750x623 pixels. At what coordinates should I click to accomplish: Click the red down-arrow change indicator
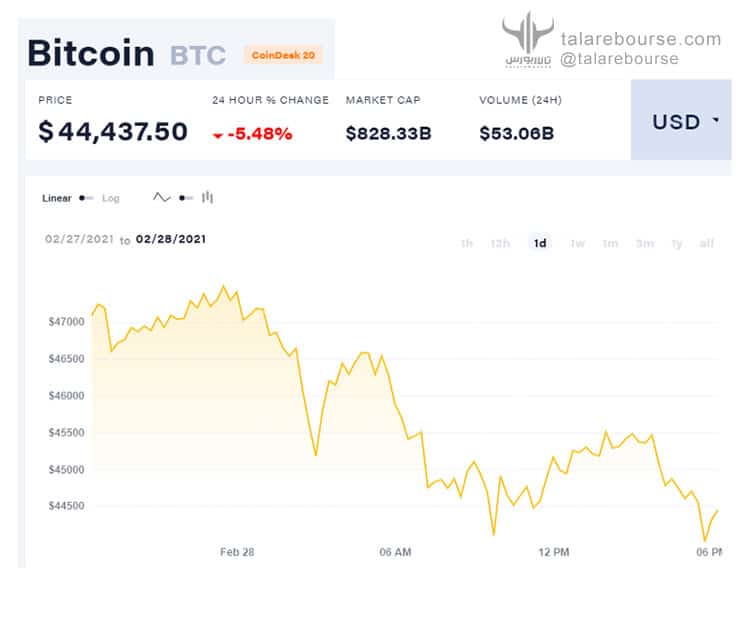click(x=218, y=136)
